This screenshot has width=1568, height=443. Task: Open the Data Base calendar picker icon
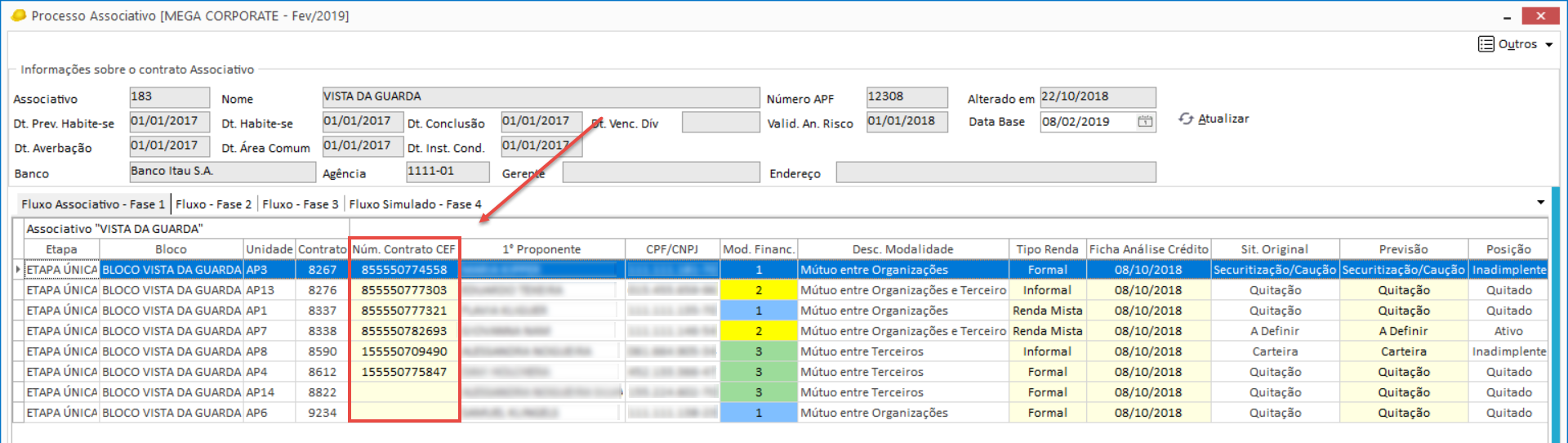1145,122
